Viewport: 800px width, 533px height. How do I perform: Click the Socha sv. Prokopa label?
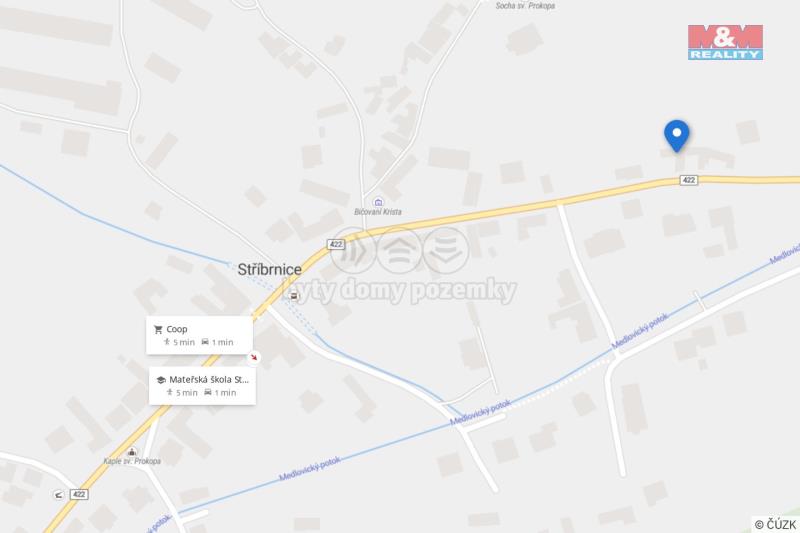coord(525,6)
